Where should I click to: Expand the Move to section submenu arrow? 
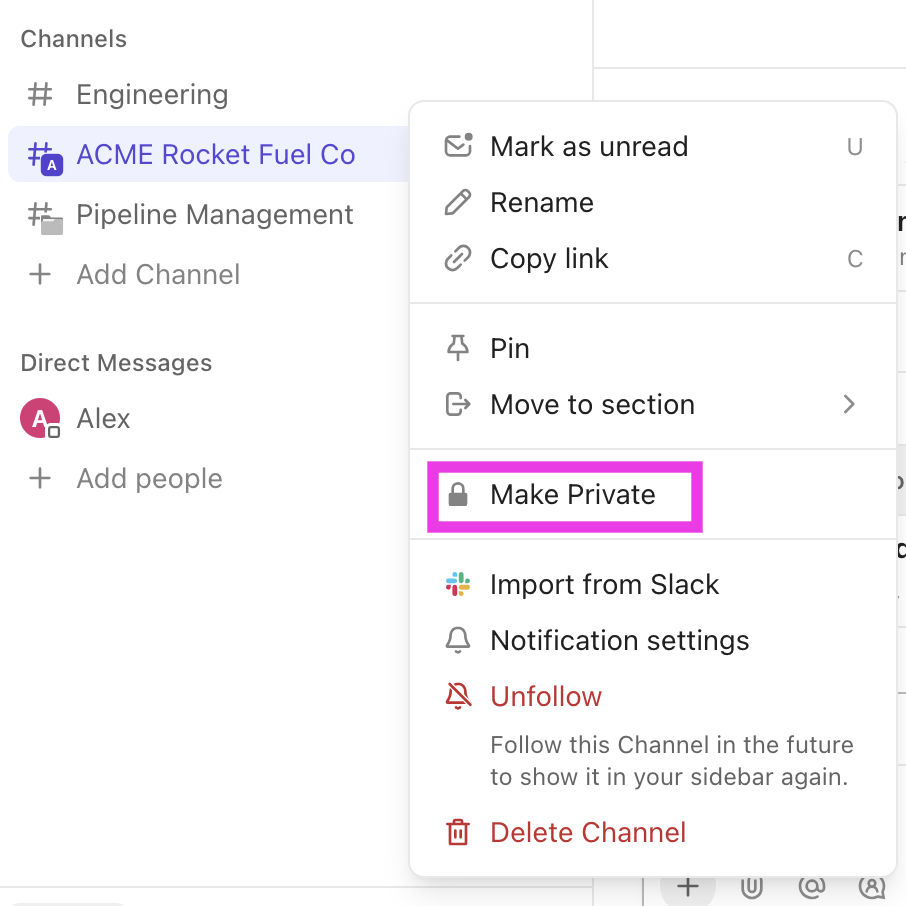(x=849, y=405)
